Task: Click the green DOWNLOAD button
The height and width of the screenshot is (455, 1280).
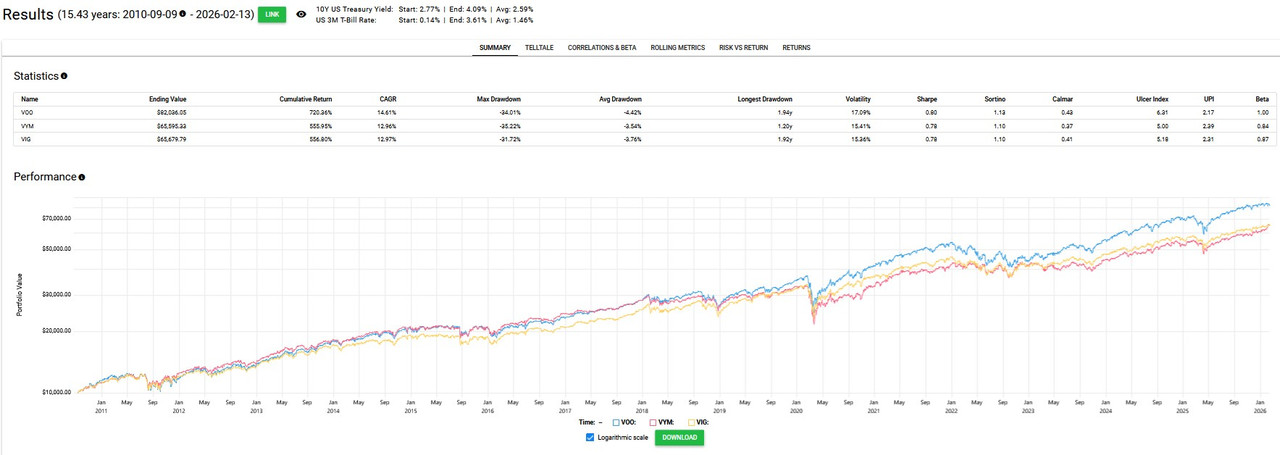Action: (679, 437)
